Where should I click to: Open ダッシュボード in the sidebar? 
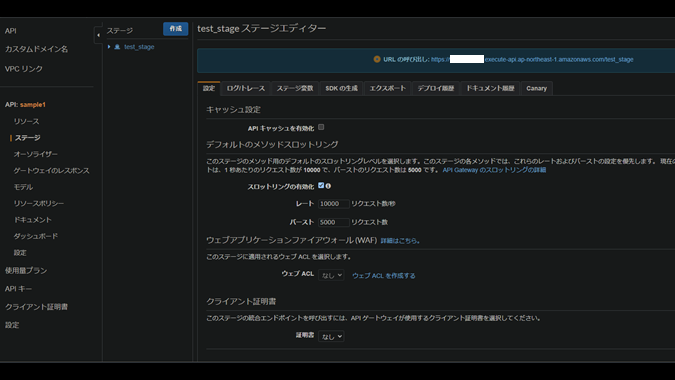35,236
